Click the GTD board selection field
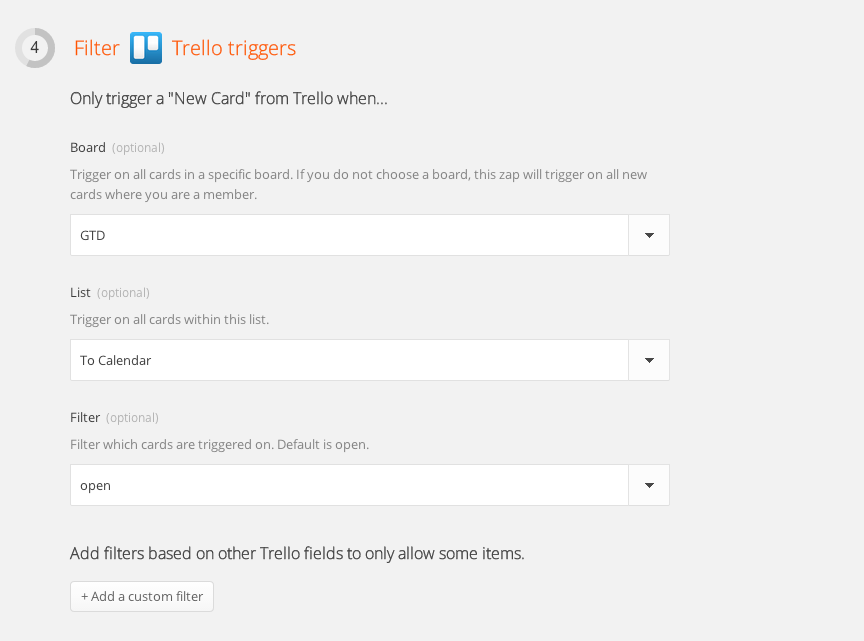The height and width of the screenshot is (641, 864). tap(349, 235)
